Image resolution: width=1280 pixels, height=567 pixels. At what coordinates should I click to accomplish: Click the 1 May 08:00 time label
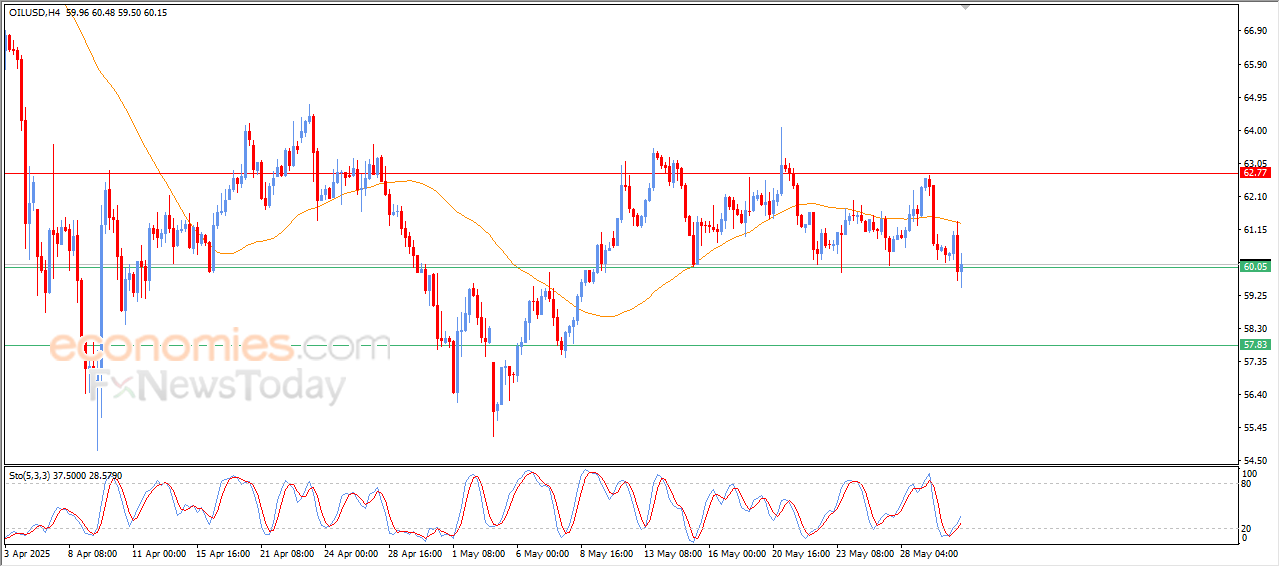coord(478,552)
